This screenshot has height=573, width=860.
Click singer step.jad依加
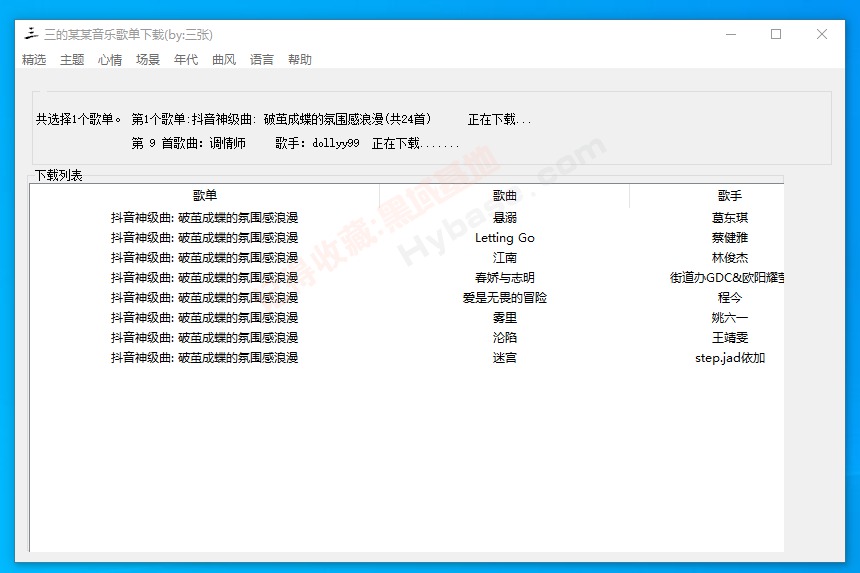(x=729, y=358)
